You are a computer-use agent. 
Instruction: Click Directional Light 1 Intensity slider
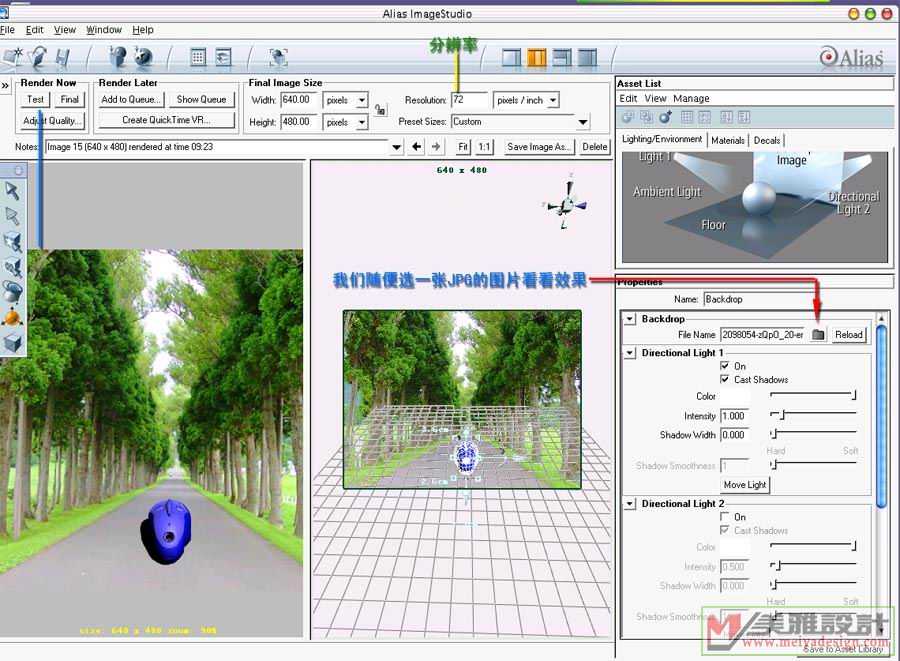(813, 414)
